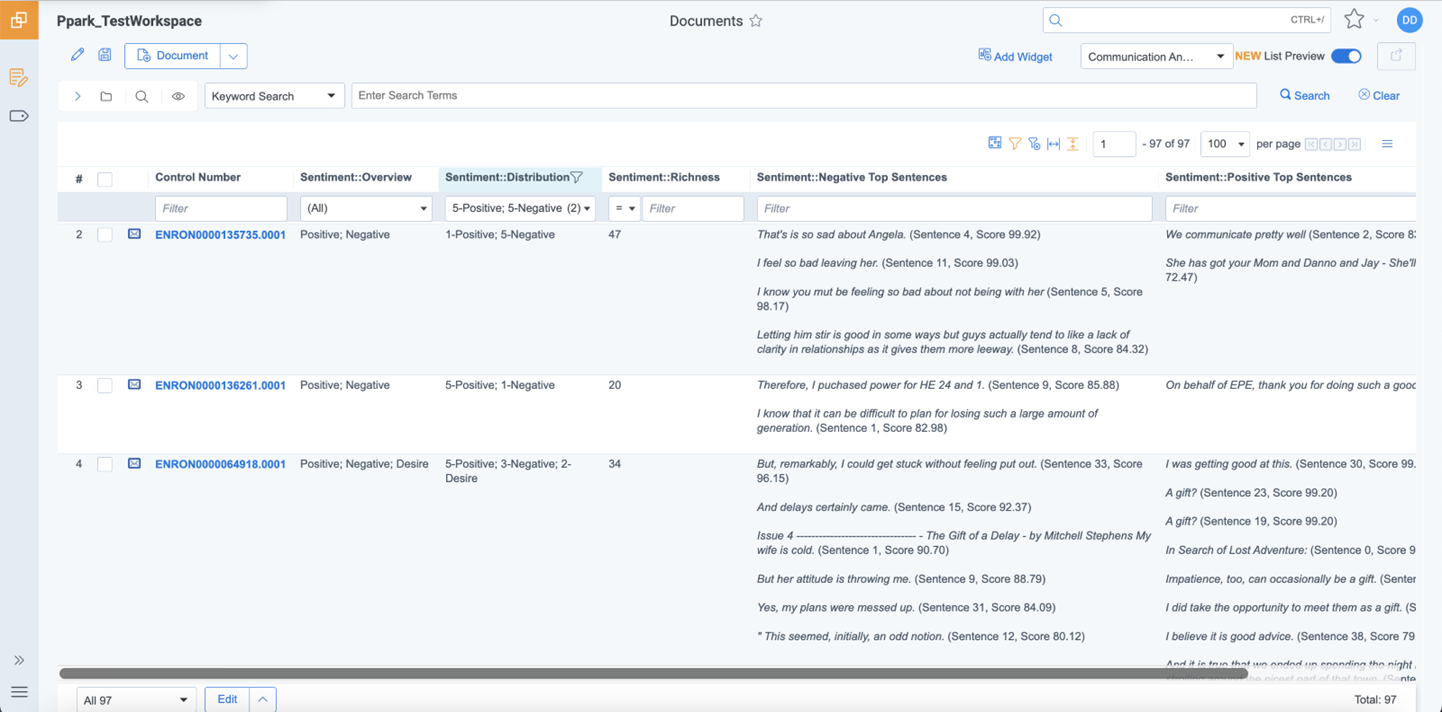Expand the 100 per page dropdown

pyautogui.click(x=1224, y=143)
